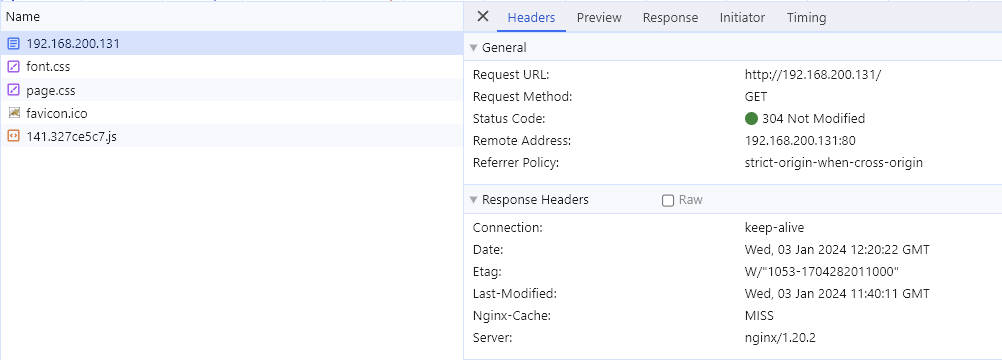The height and width of the screenshot is (360, 1002).
Task: Select the 141.327ce5c7.js request
Action: (232, 136)
